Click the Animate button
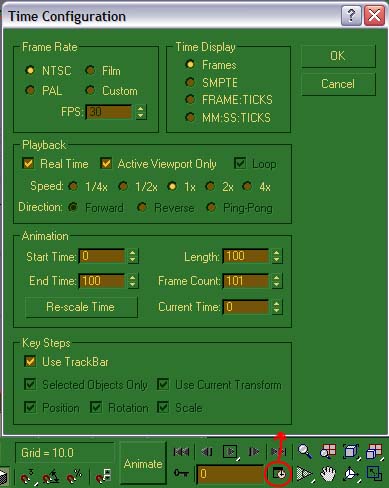 143,464
